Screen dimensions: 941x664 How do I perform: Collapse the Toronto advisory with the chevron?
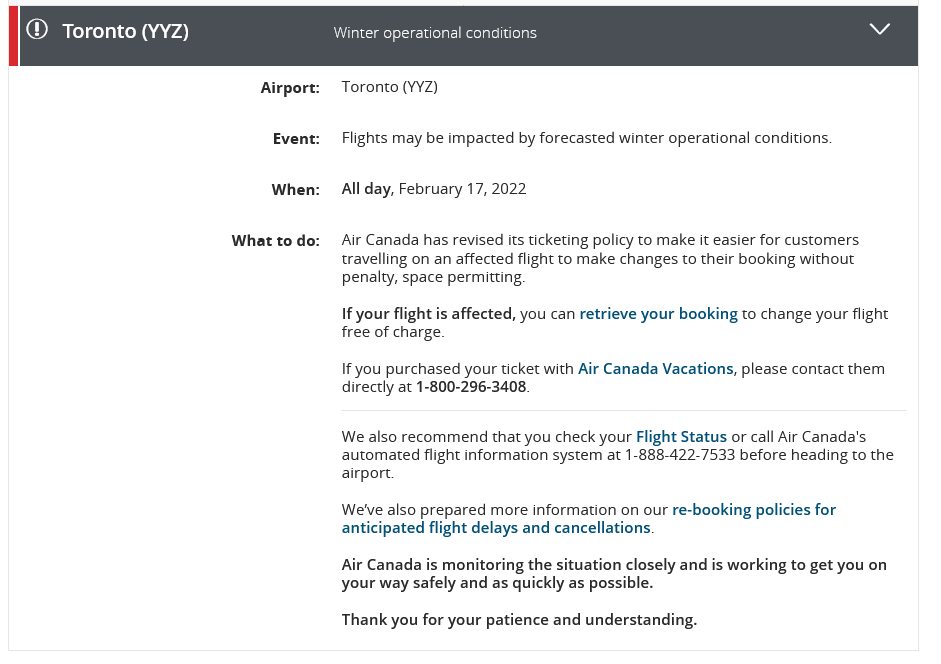pos(879,29)
